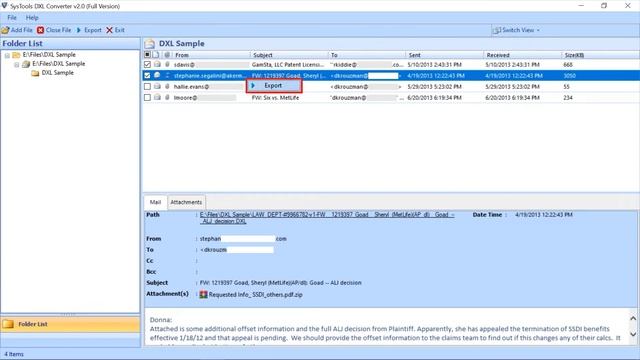Click the Exit button label
This screenshot has height=360, width=640.
(x=120, y=30)
